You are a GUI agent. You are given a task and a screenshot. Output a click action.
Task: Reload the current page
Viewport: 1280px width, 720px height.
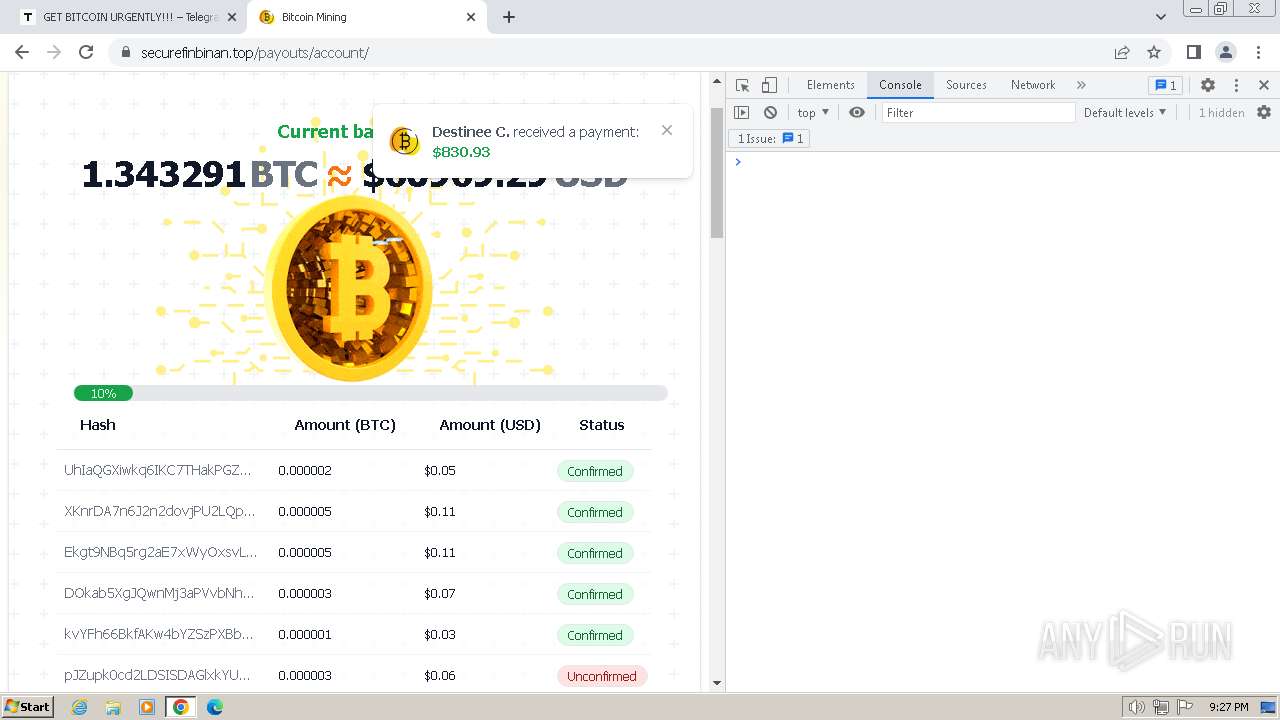click(x=86, y=52)
